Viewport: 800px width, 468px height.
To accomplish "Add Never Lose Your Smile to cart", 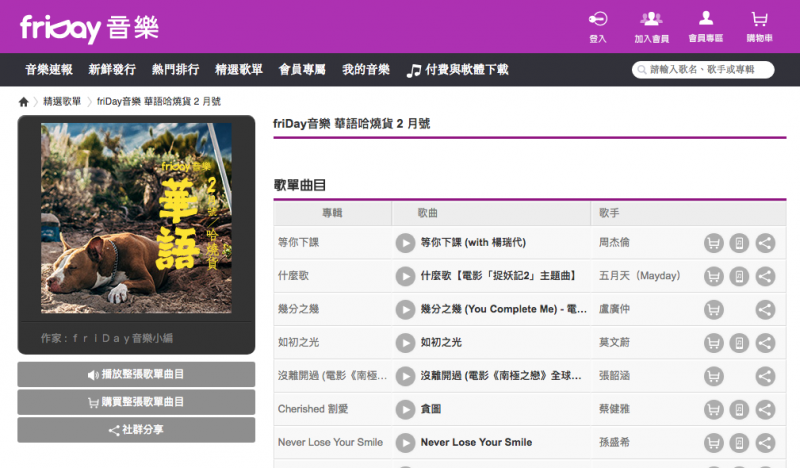I will tap(714, 442).
